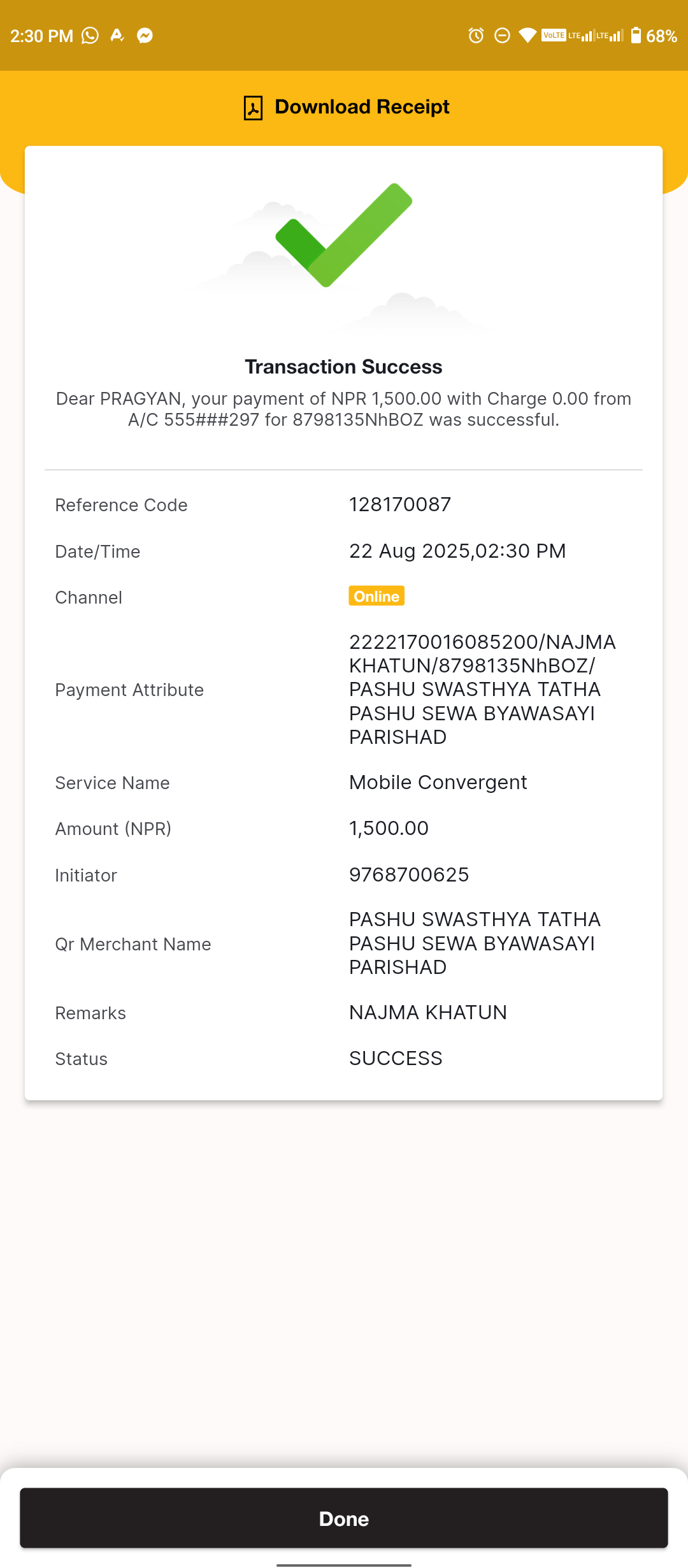This screenshot has height=1568, width=688.
Task: Tap the VoLTE indicator badge
Action: coord(554,35)
